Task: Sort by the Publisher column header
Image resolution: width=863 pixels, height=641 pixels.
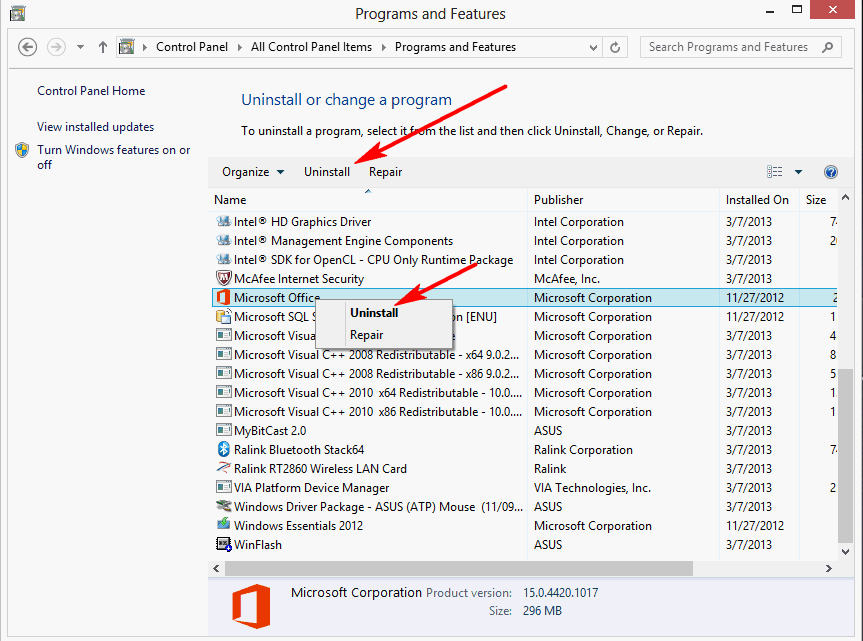Action: pyautogui.click(x=624, y=200)
